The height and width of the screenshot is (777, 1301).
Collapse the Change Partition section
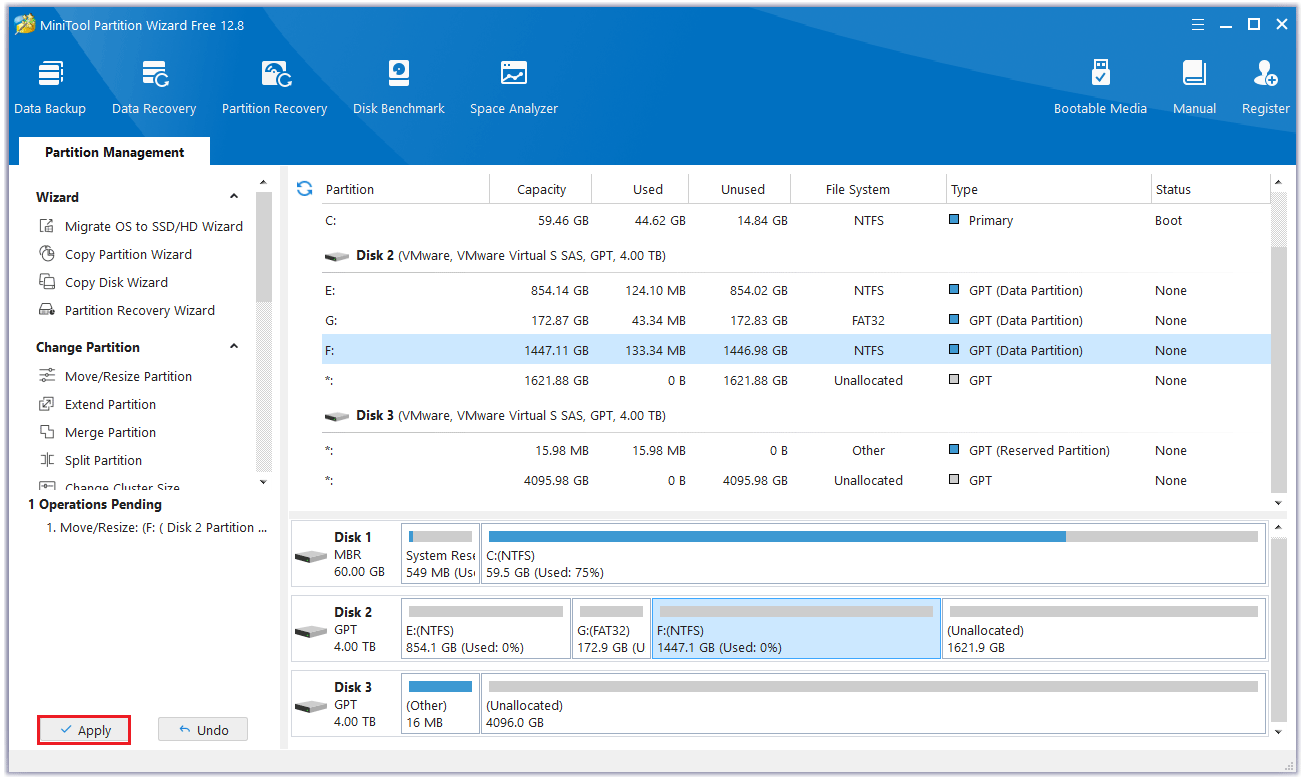[x=234, y=347]
